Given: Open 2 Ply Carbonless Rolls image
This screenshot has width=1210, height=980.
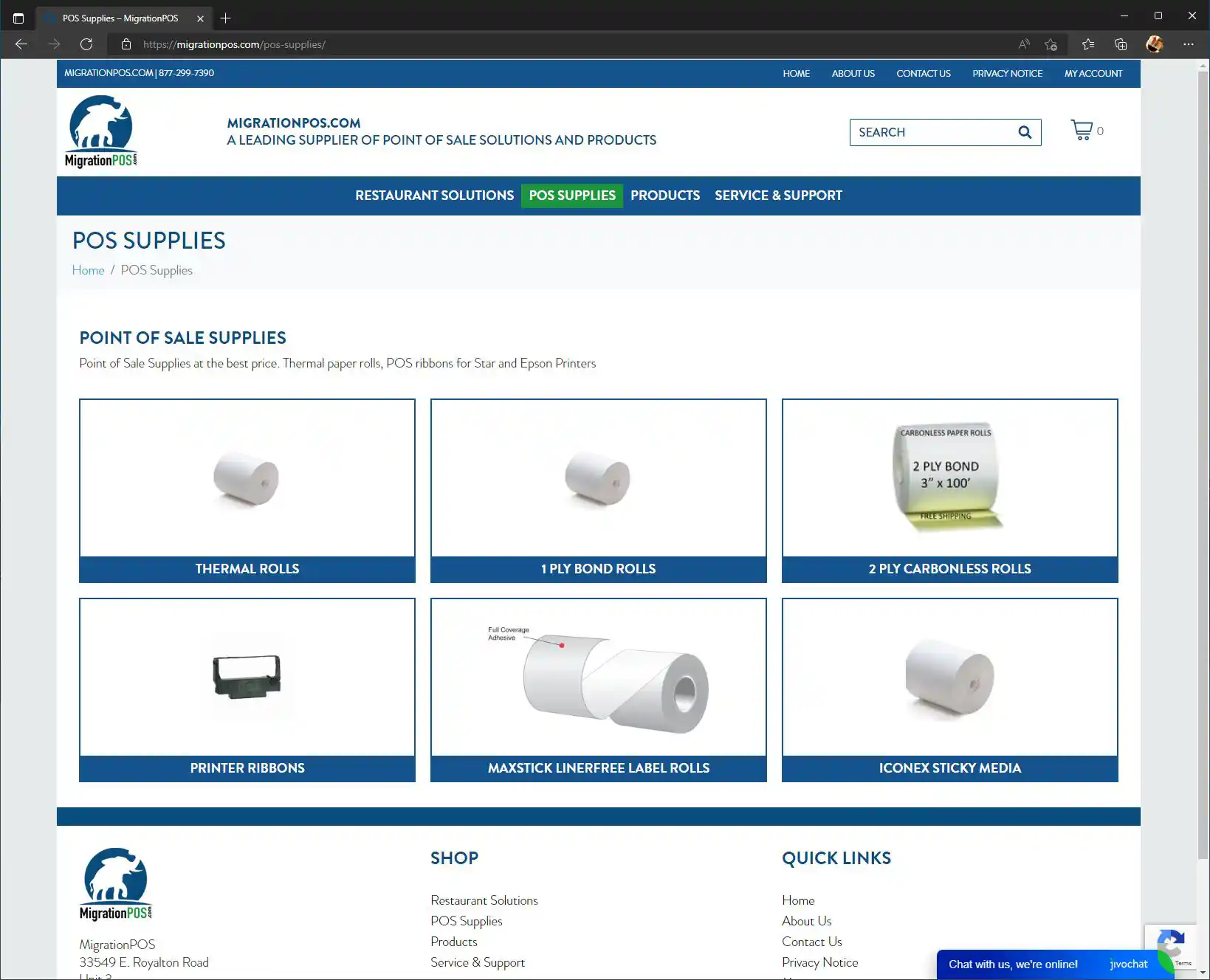Looking at the screenshot, I should coord(950,478).
